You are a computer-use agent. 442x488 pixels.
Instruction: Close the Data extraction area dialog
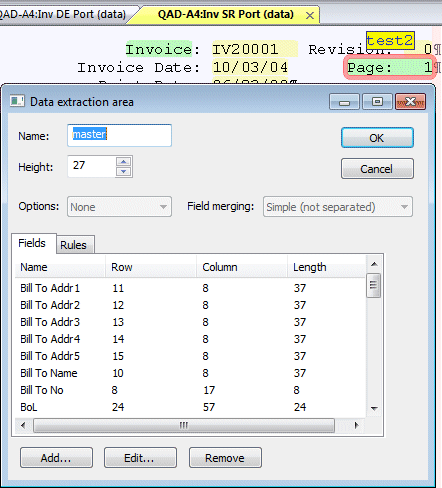(x=410, y=102)
